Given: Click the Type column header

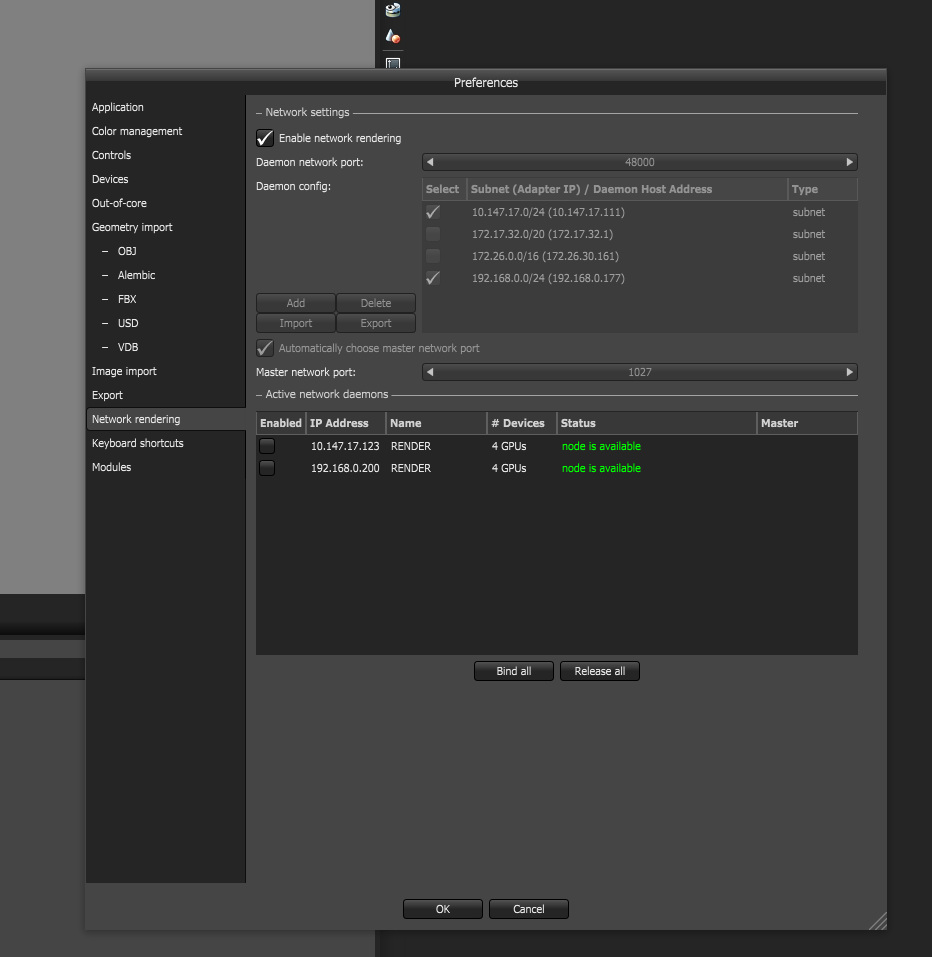Looking at the screenshot, I should coord(823,189).
